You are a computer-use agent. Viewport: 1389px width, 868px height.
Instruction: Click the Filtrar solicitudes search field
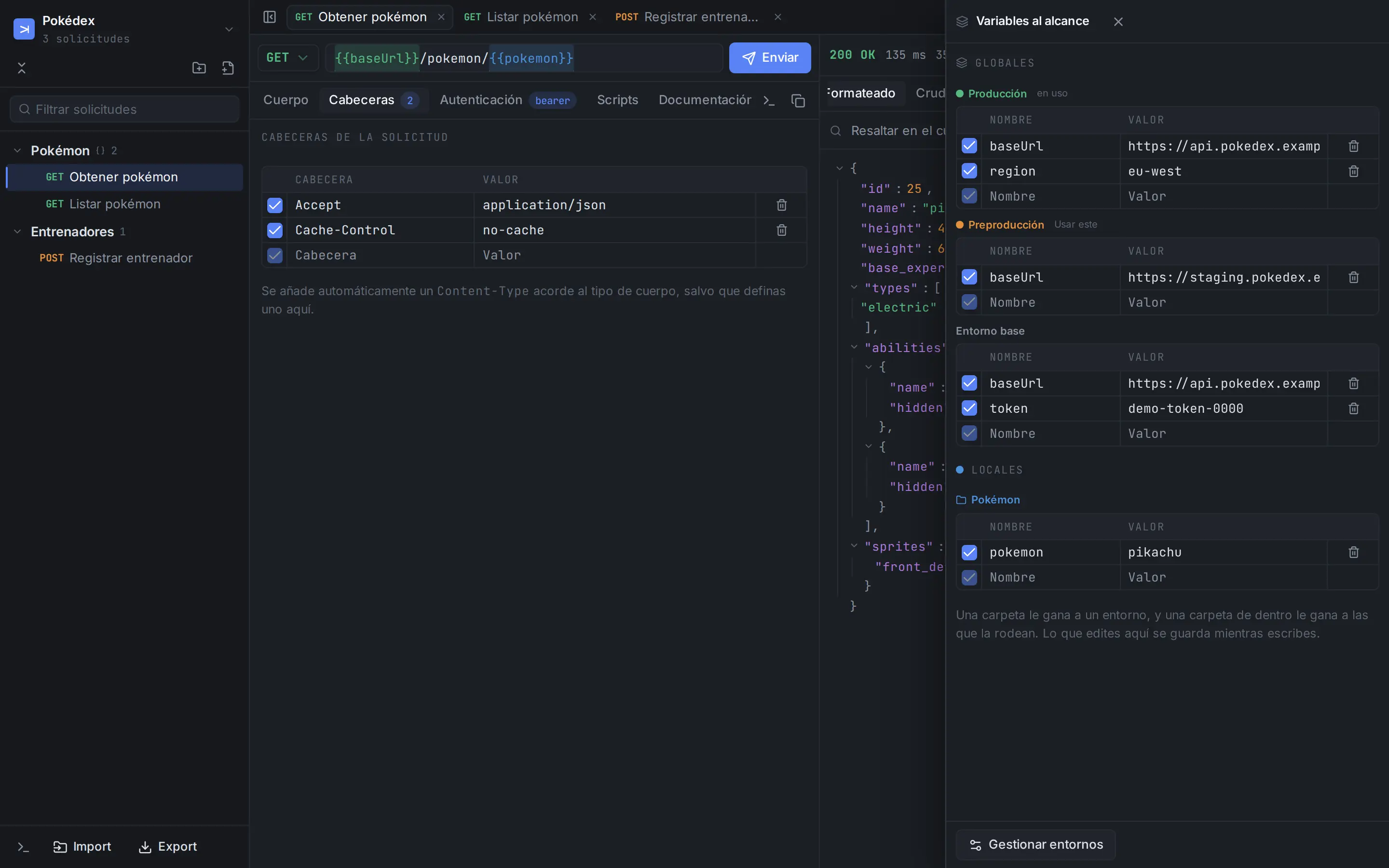pyautogui.click(x=124, y=109)
